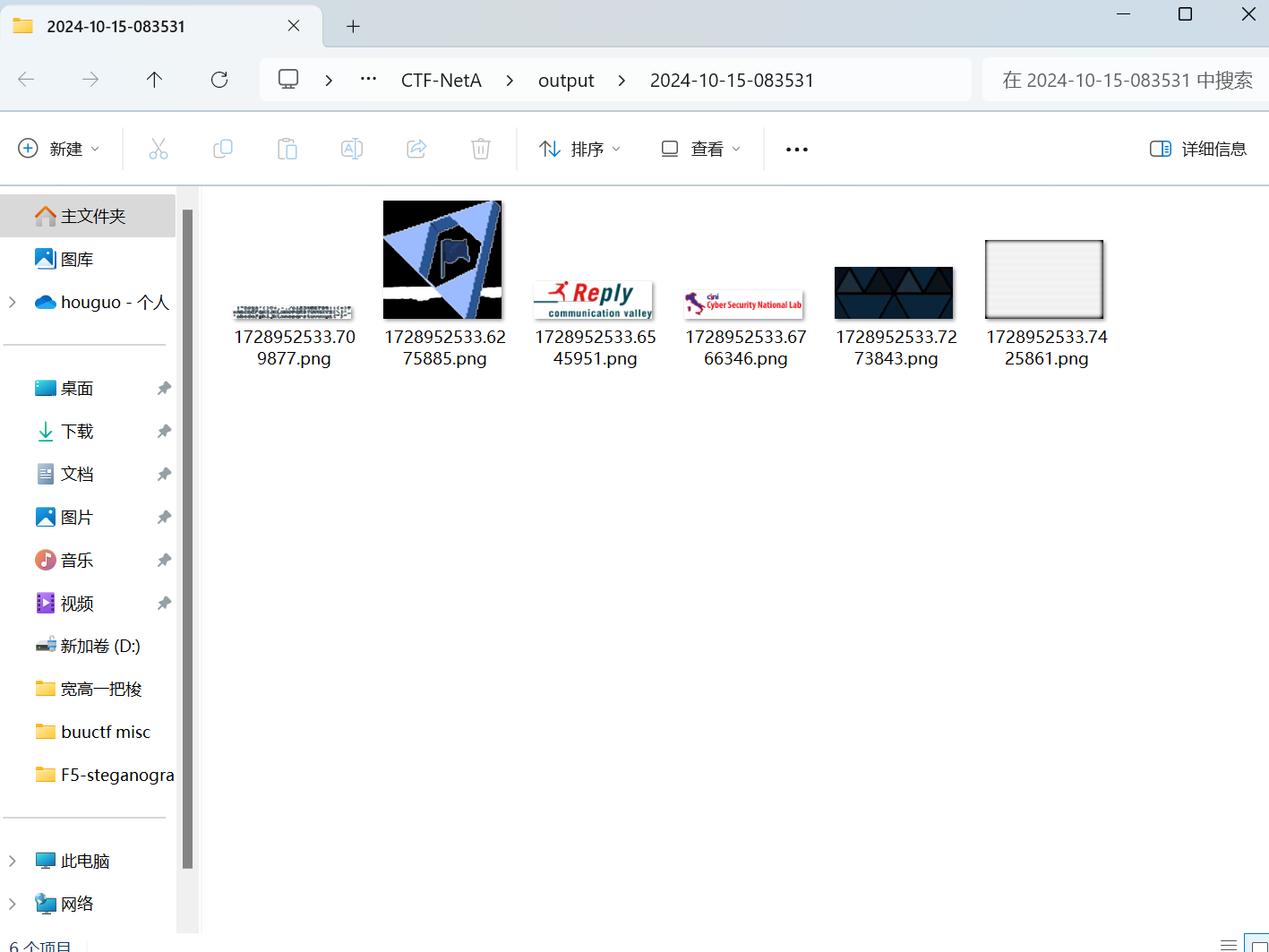Image resolution: width=1269 pixels, height=952 pixels.
Task: Select Reply logo file 1728952533.6545951.png
Action: [595, 324]
